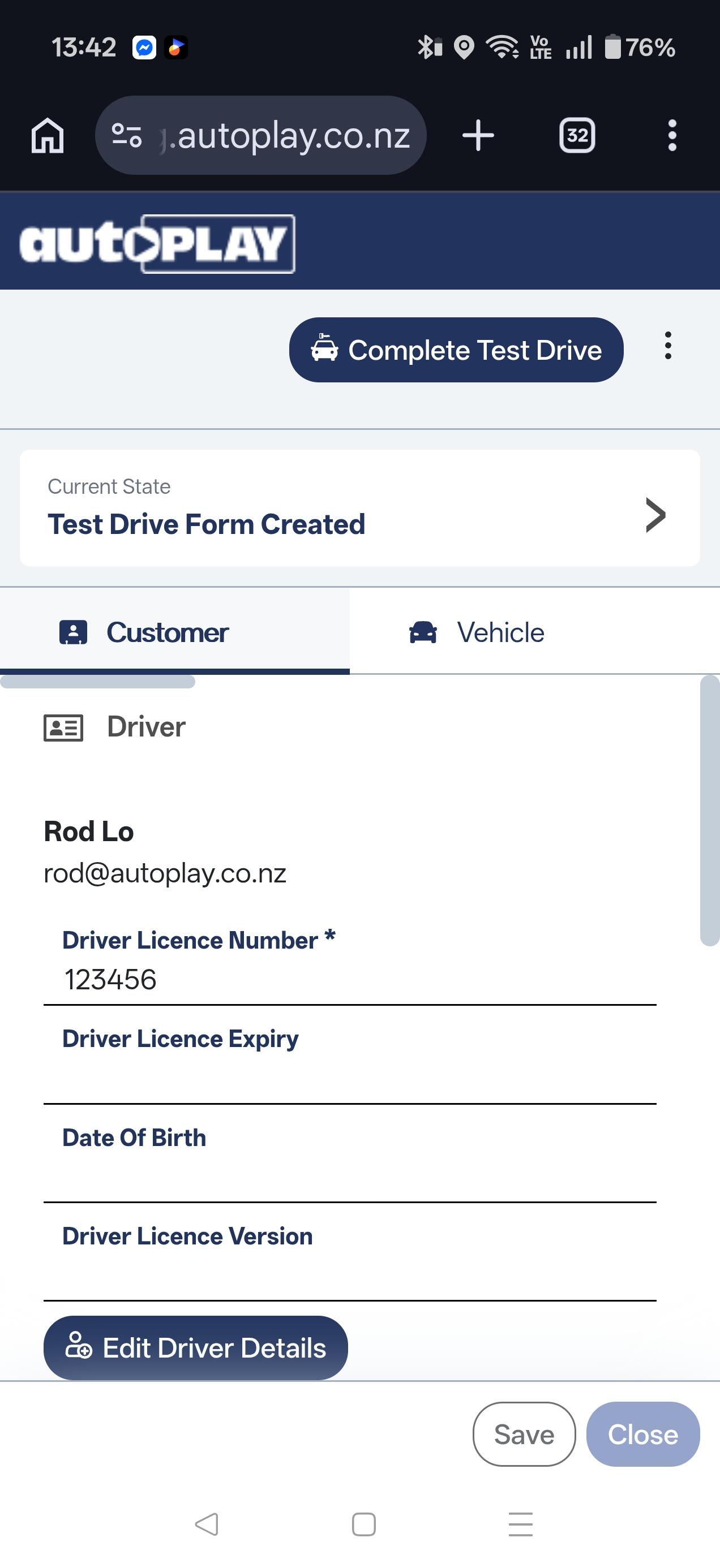Open the test drive more options menu
This screenshot has width=720, height=1568.
[668, 346]
